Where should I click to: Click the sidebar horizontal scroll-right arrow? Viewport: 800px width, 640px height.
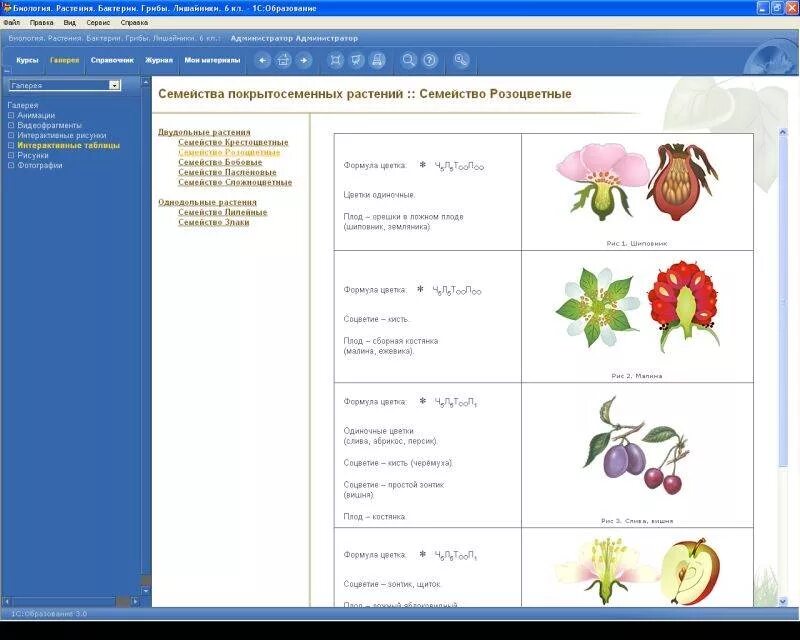(135, 601)
